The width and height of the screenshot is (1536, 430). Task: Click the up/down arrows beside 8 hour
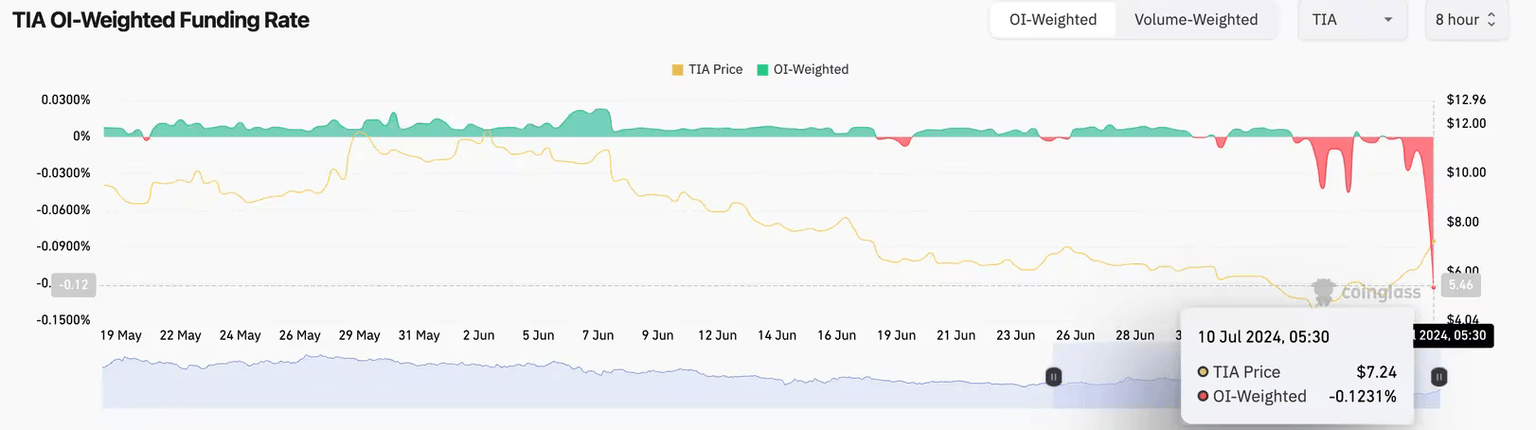pos(1491,20)
